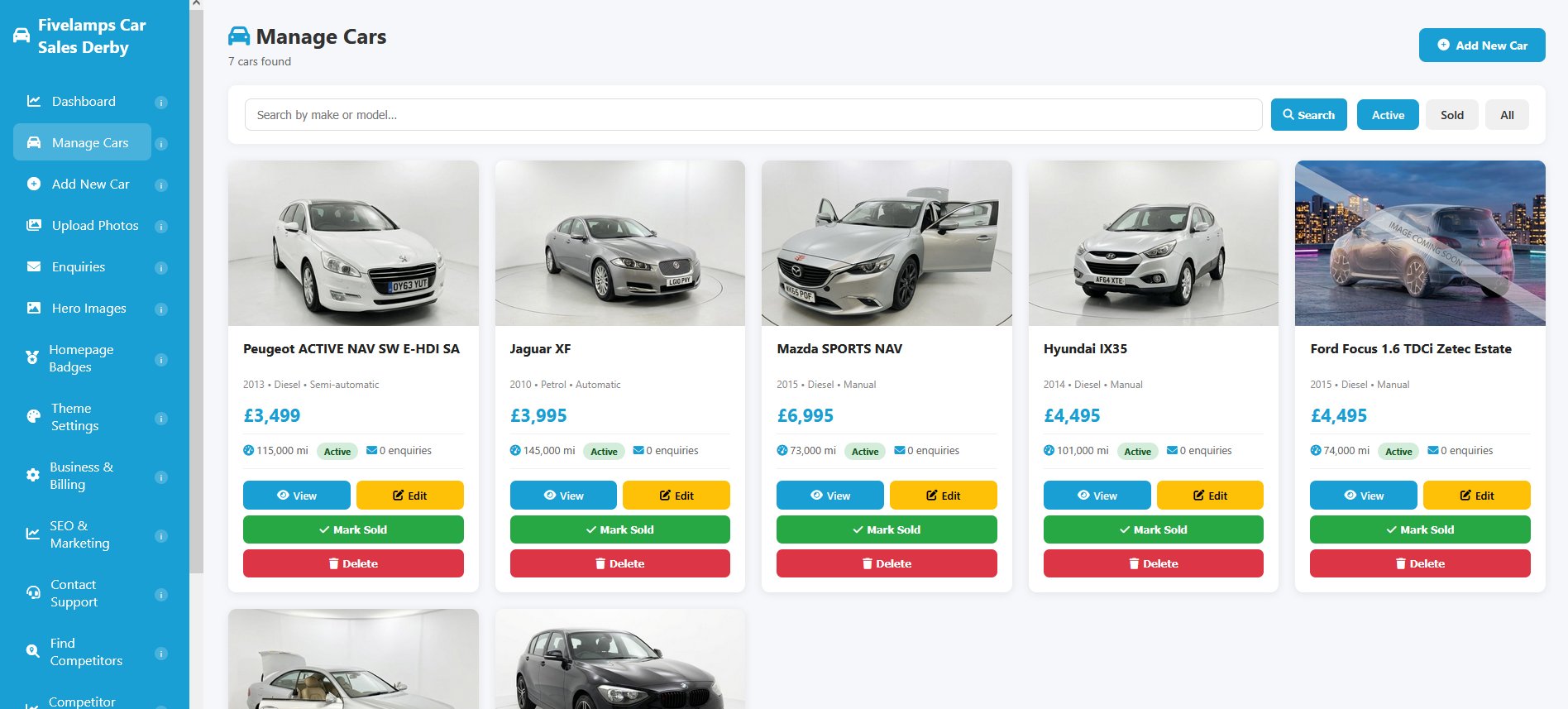The width and height of the screenshot is (1568, 709).
Task: Edit the Peugeot ACTIVE NAV listing
Action: point(410,496)
